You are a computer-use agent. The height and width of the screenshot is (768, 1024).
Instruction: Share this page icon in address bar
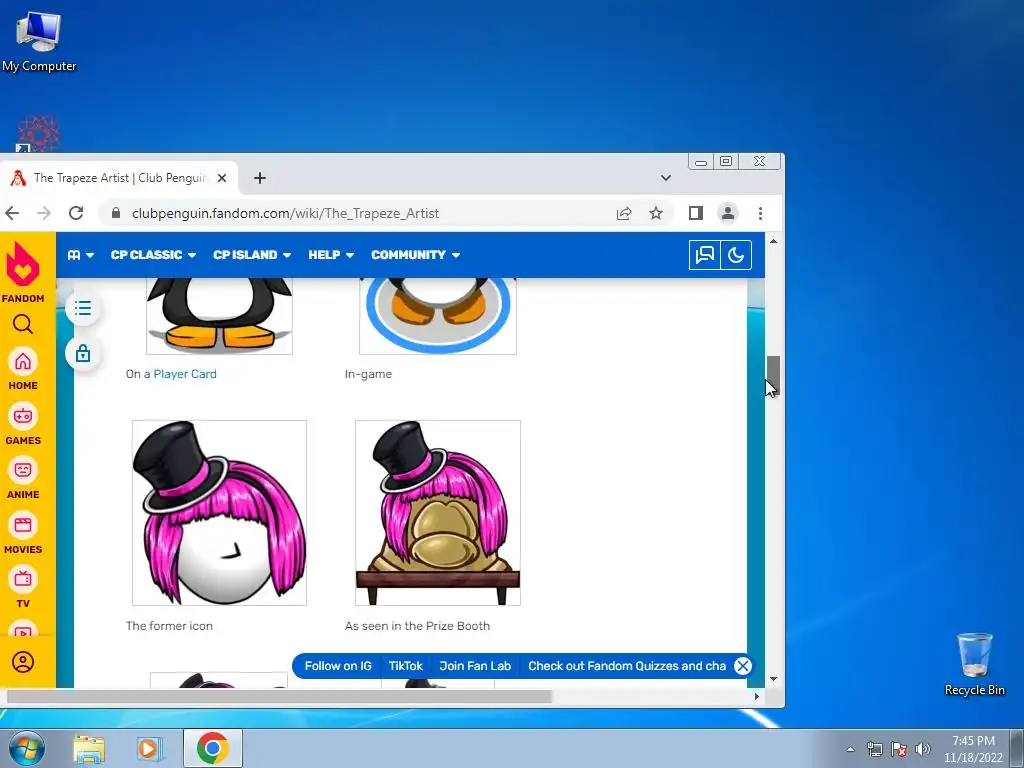(x=624, y=213)
